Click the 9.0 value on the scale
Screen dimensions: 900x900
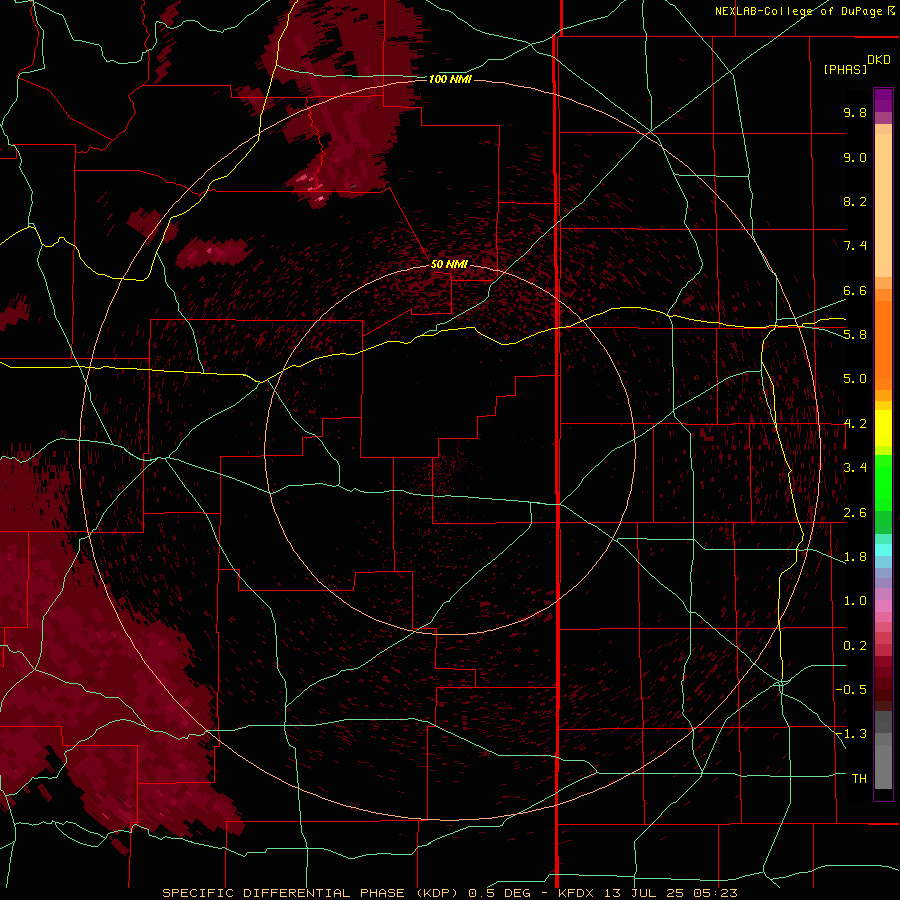pyautogui.click(x=855, y=157)
